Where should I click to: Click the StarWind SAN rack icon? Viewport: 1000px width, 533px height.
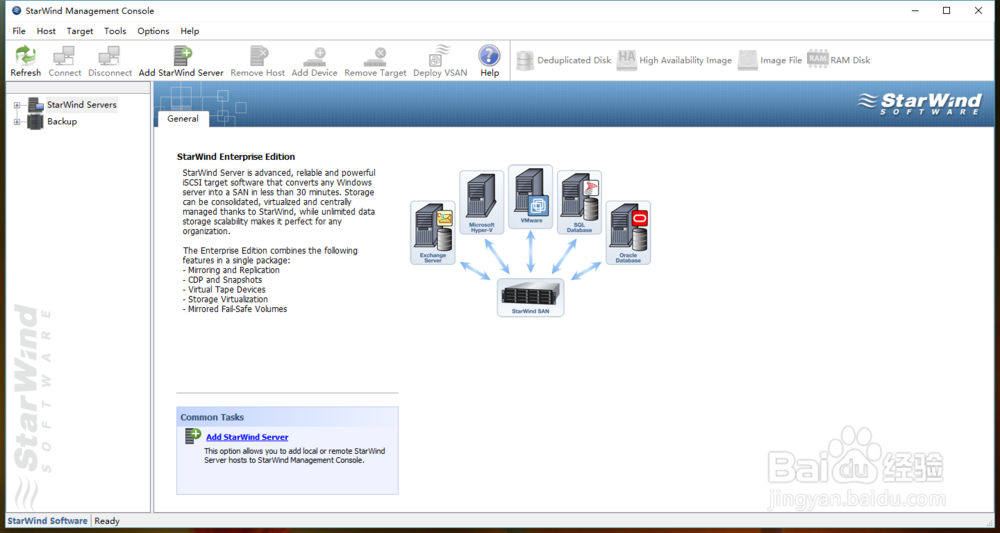click(531, 297)
